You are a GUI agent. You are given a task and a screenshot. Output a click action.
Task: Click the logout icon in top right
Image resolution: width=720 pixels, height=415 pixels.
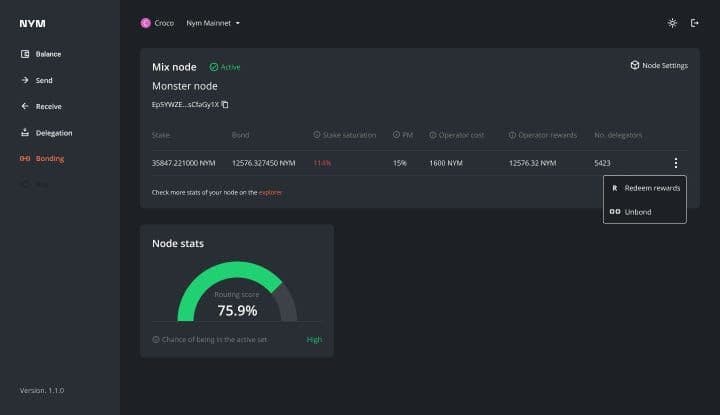695,23
